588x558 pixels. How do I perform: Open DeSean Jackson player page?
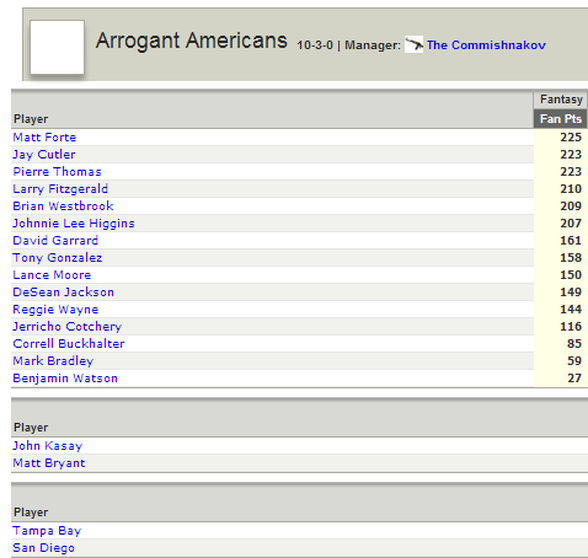coord(63,292)
